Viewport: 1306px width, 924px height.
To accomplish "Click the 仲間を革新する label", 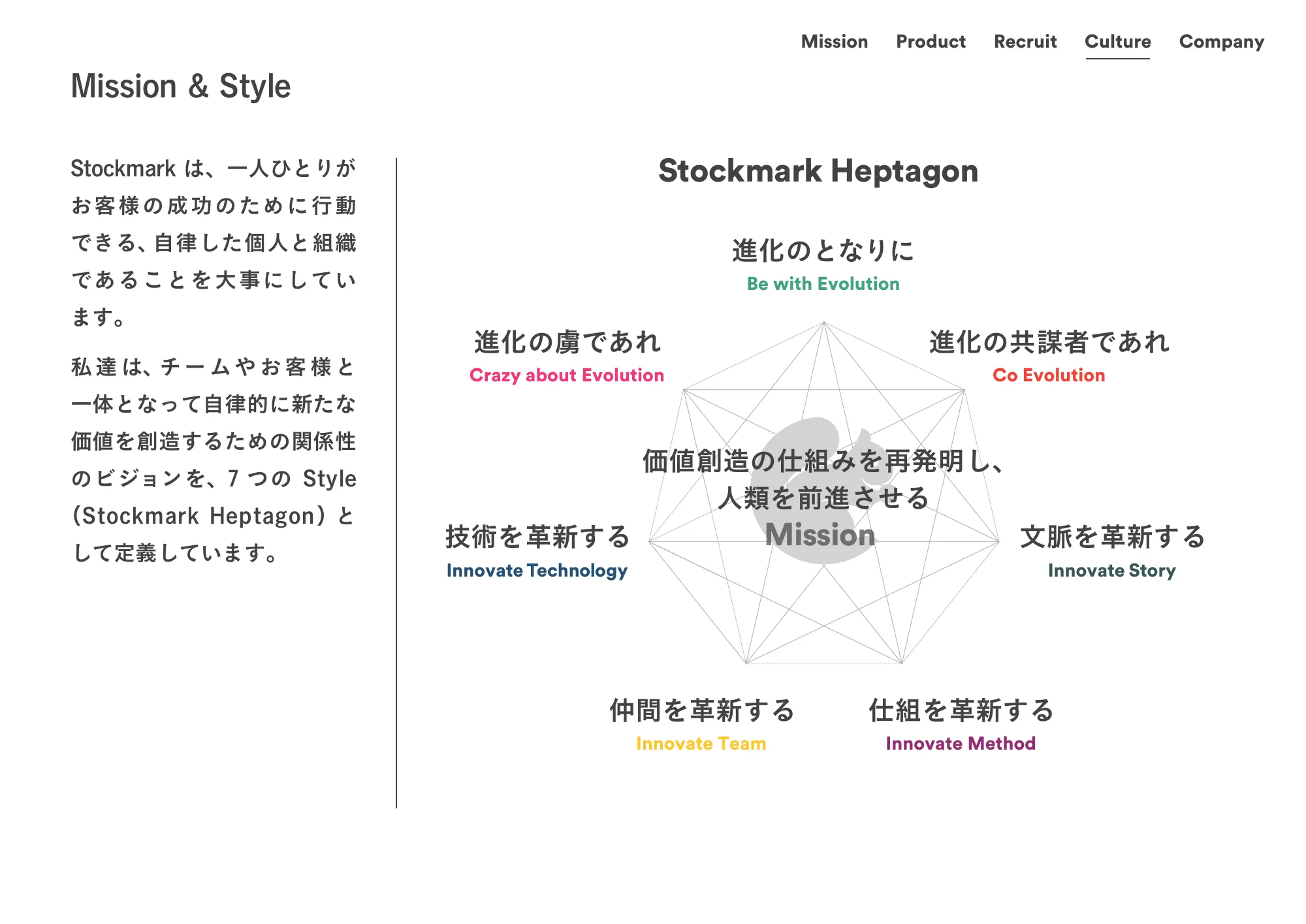I will point(702,710).
